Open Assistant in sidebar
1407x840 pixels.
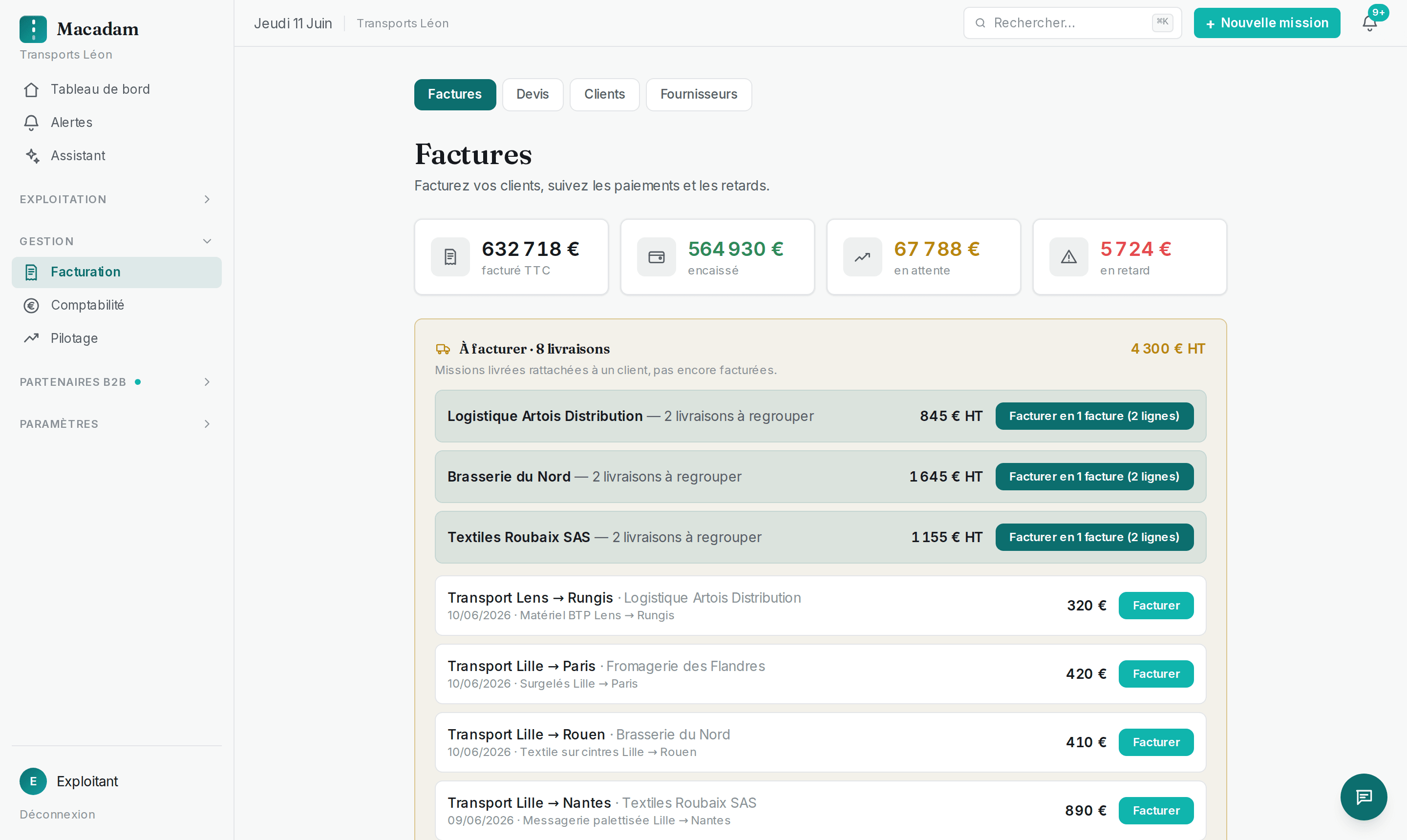click(x=116, y=156)
